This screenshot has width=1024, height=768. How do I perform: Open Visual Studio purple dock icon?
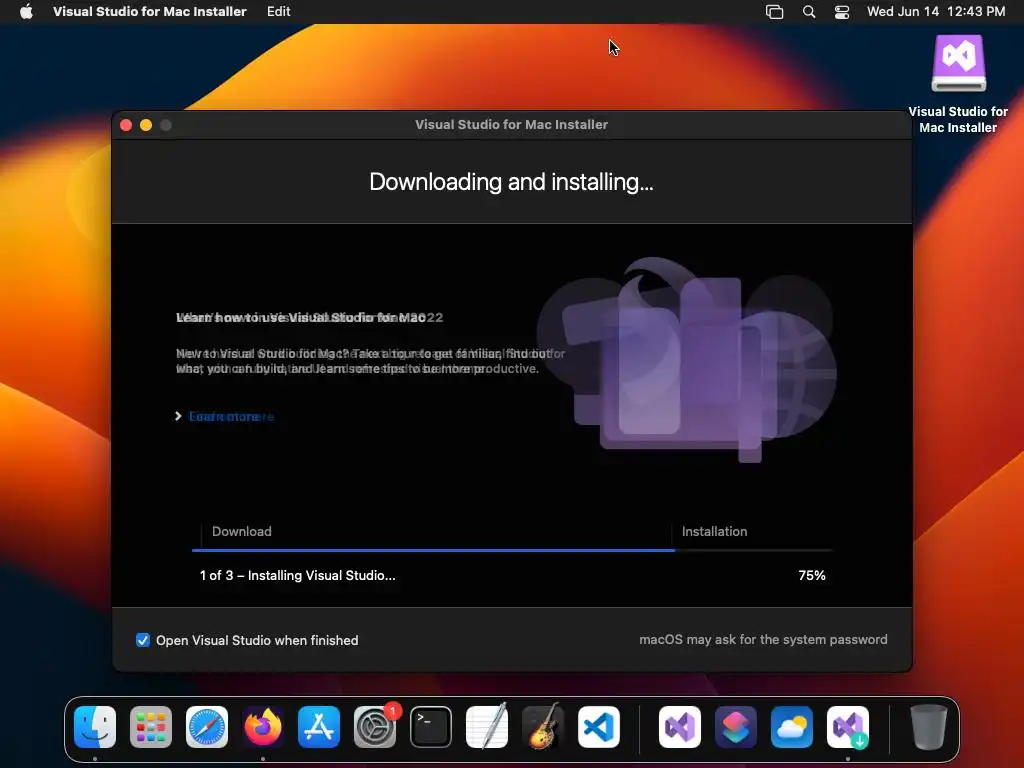tap(680, 727)
